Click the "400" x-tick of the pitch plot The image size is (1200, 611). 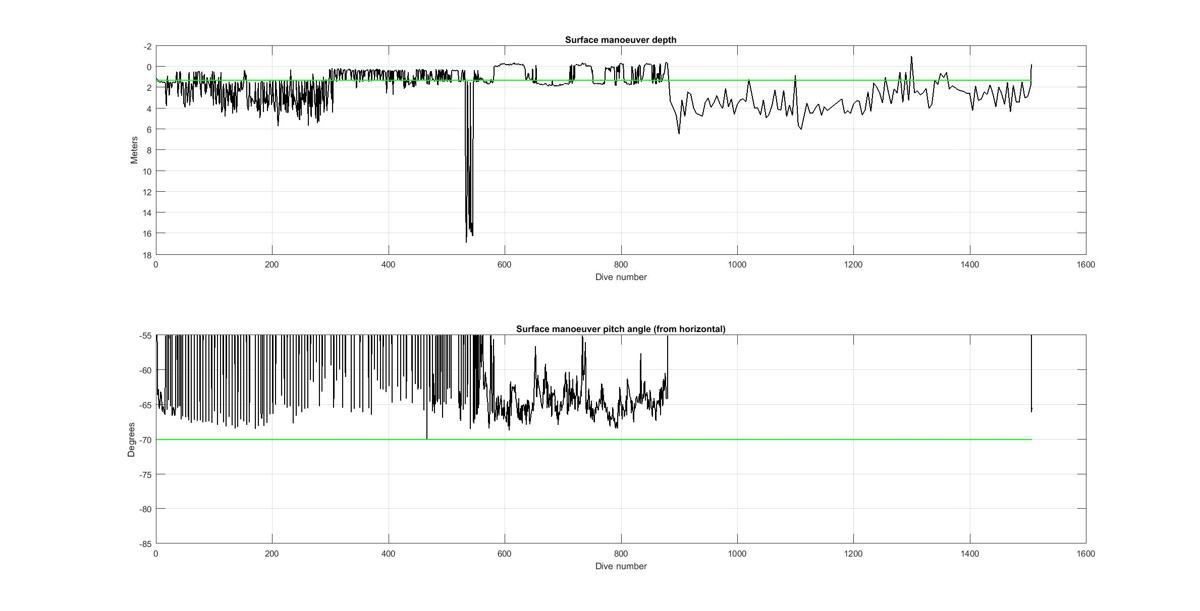388,554
